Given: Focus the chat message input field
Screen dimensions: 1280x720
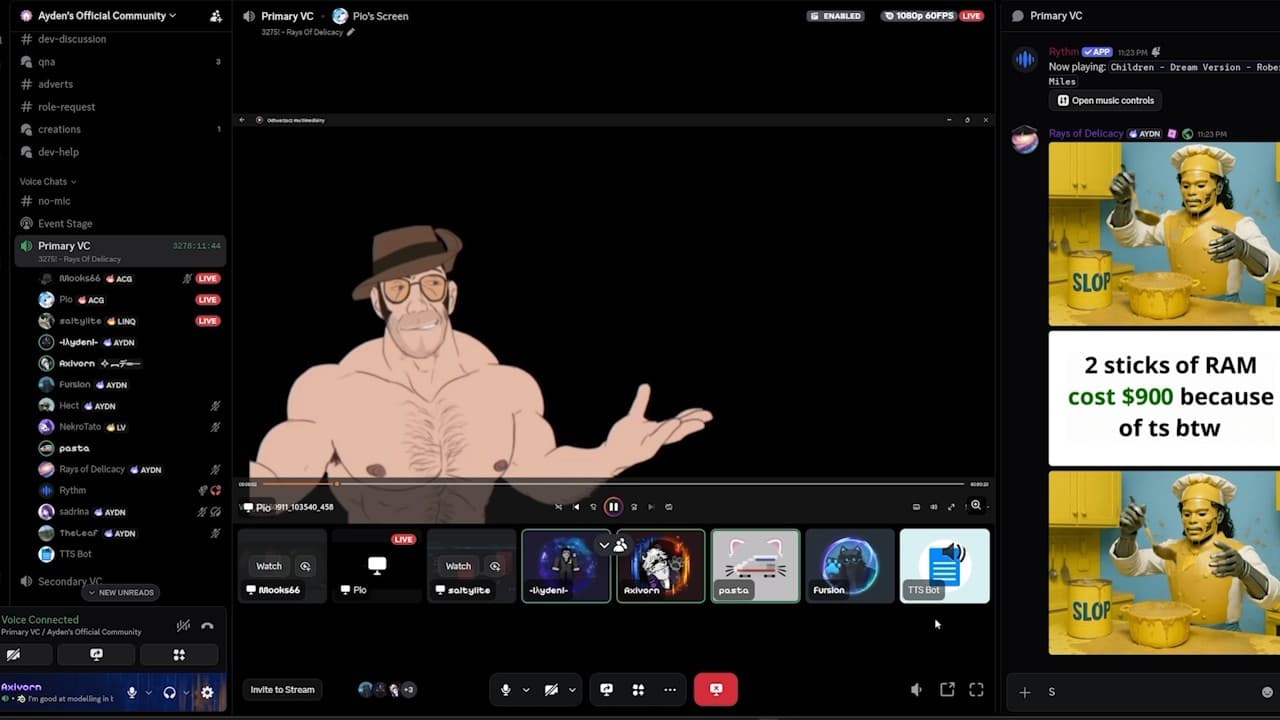Looking at the screenshot, I should click(x=1149, y=692).
